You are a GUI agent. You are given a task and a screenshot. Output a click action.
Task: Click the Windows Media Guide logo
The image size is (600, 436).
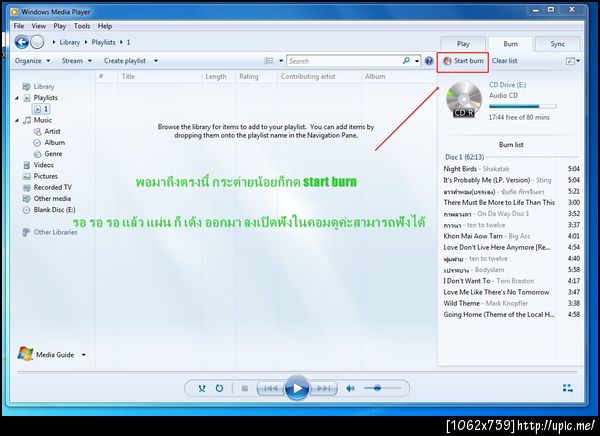click(x=25, y=354)
